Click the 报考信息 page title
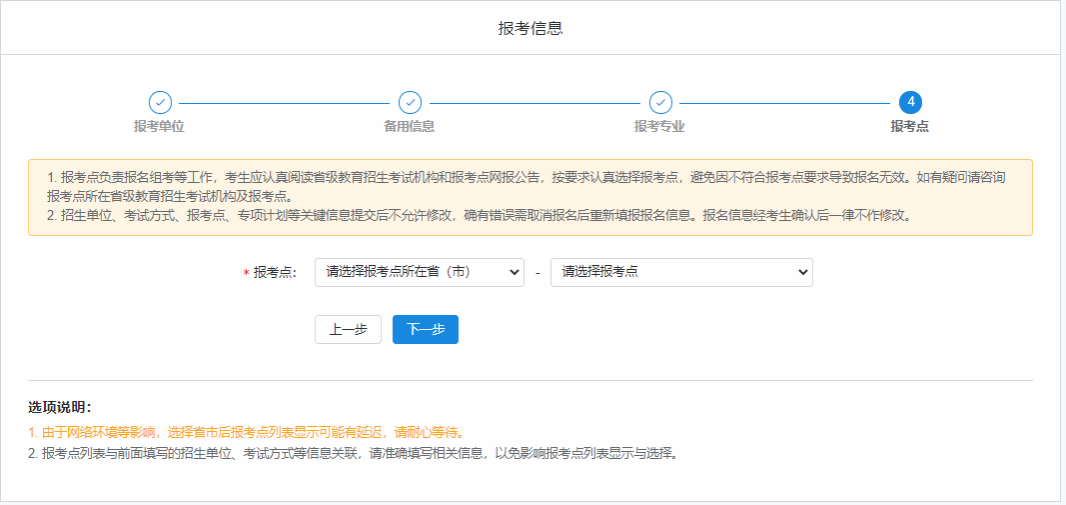 pos(530,29)
